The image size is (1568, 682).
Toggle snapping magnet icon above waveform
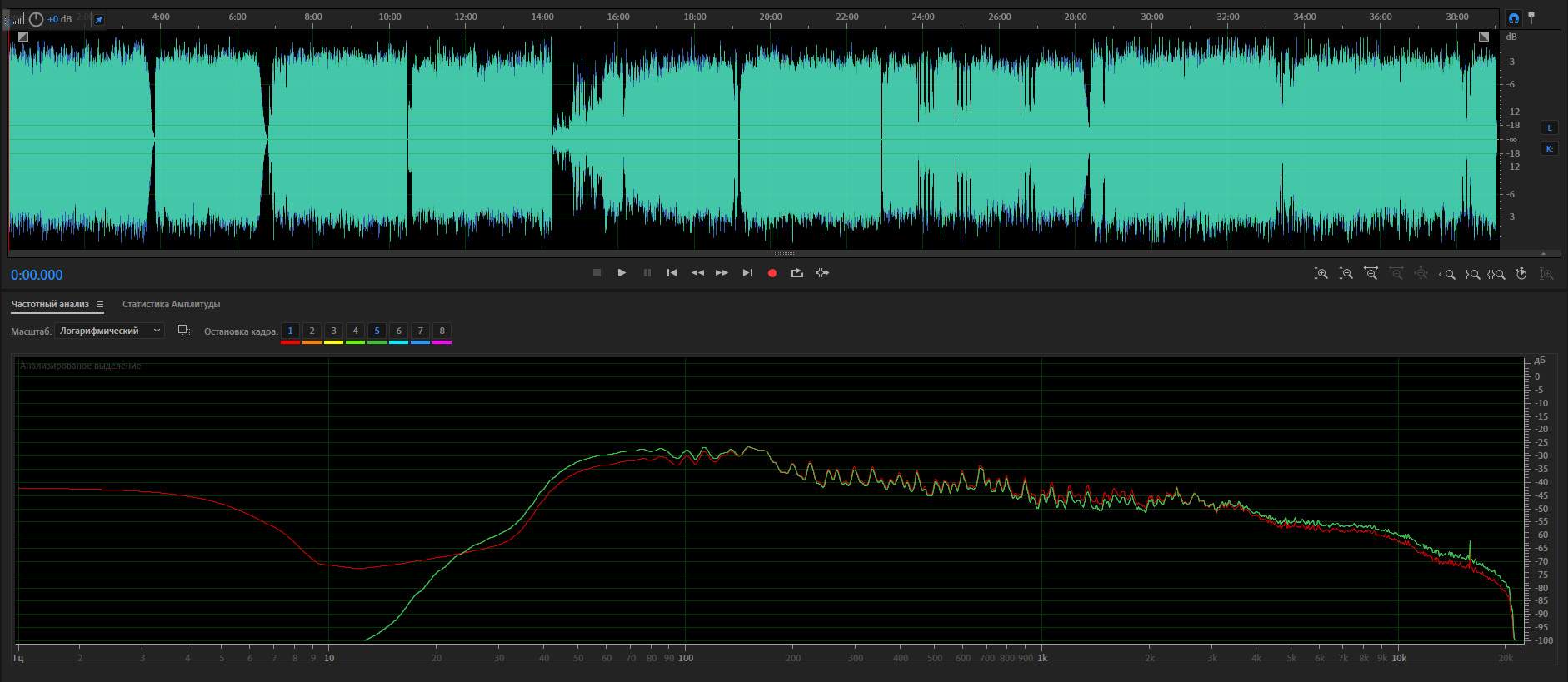point(1514,17)
